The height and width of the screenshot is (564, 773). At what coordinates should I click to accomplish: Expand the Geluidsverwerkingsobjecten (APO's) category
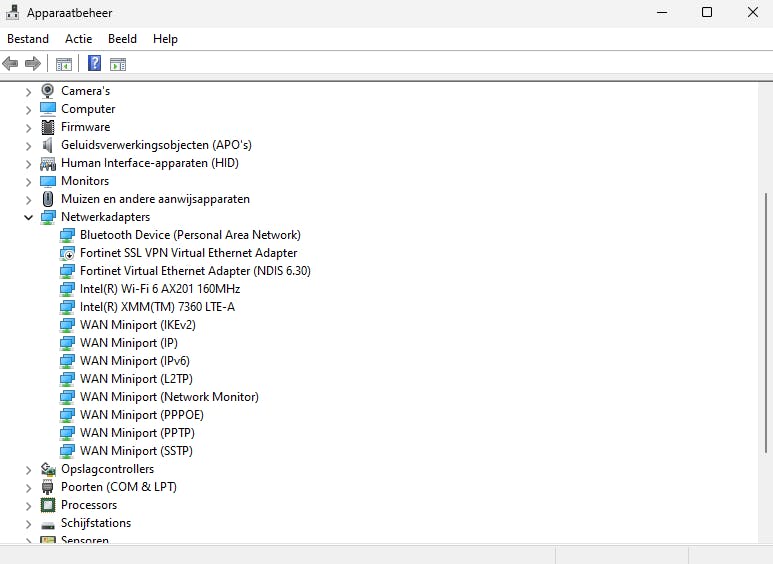point(29,145)
